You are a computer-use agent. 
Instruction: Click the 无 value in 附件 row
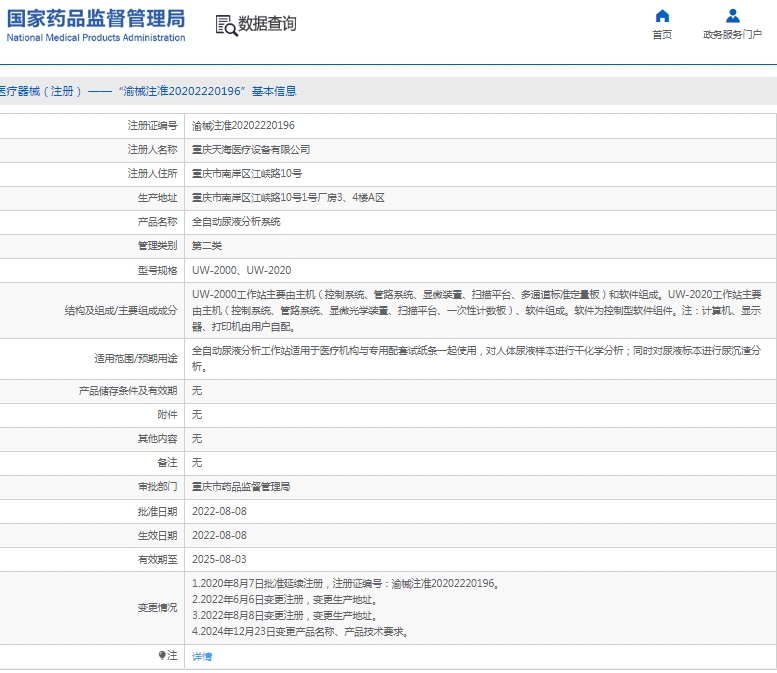tap(197, 415)
